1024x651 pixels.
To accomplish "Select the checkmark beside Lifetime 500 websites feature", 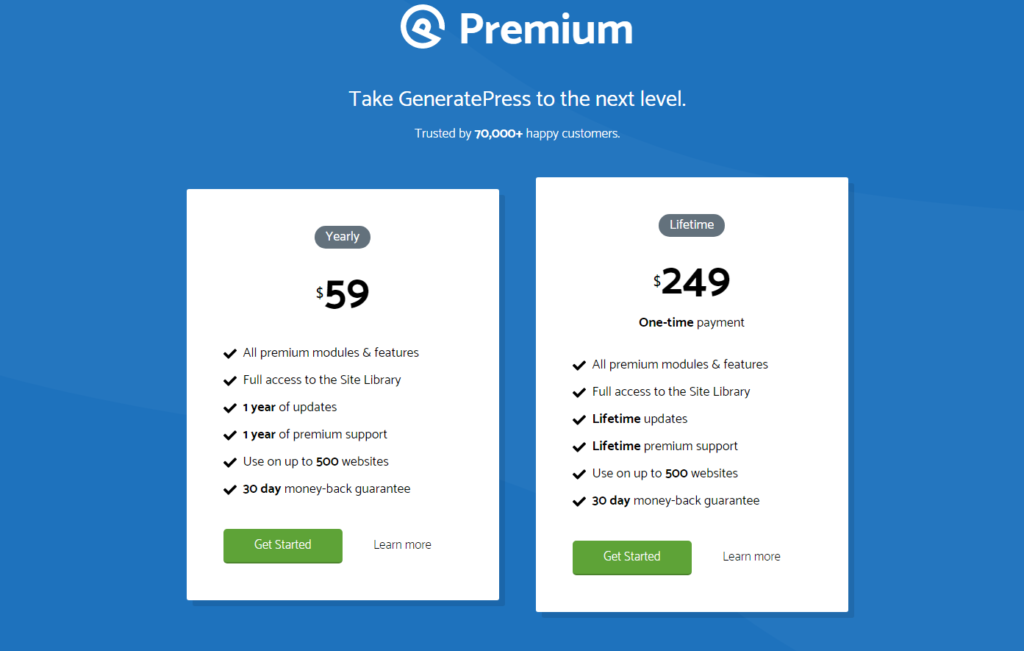I will (578, 473).
